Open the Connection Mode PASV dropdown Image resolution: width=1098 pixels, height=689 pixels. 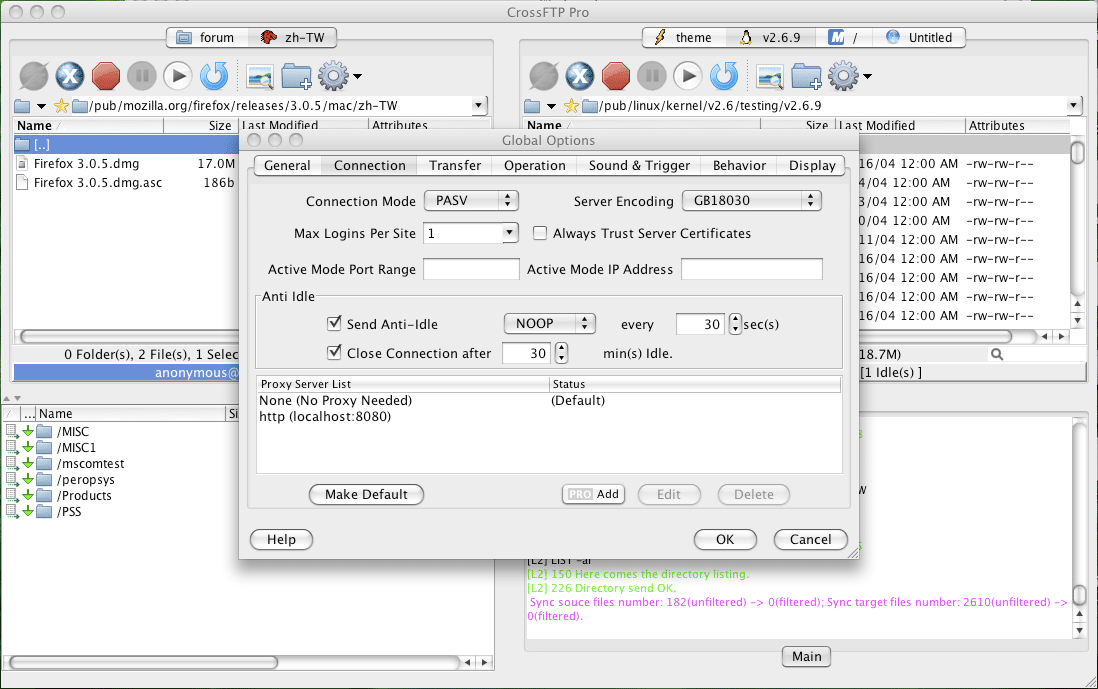click(471, 200)
